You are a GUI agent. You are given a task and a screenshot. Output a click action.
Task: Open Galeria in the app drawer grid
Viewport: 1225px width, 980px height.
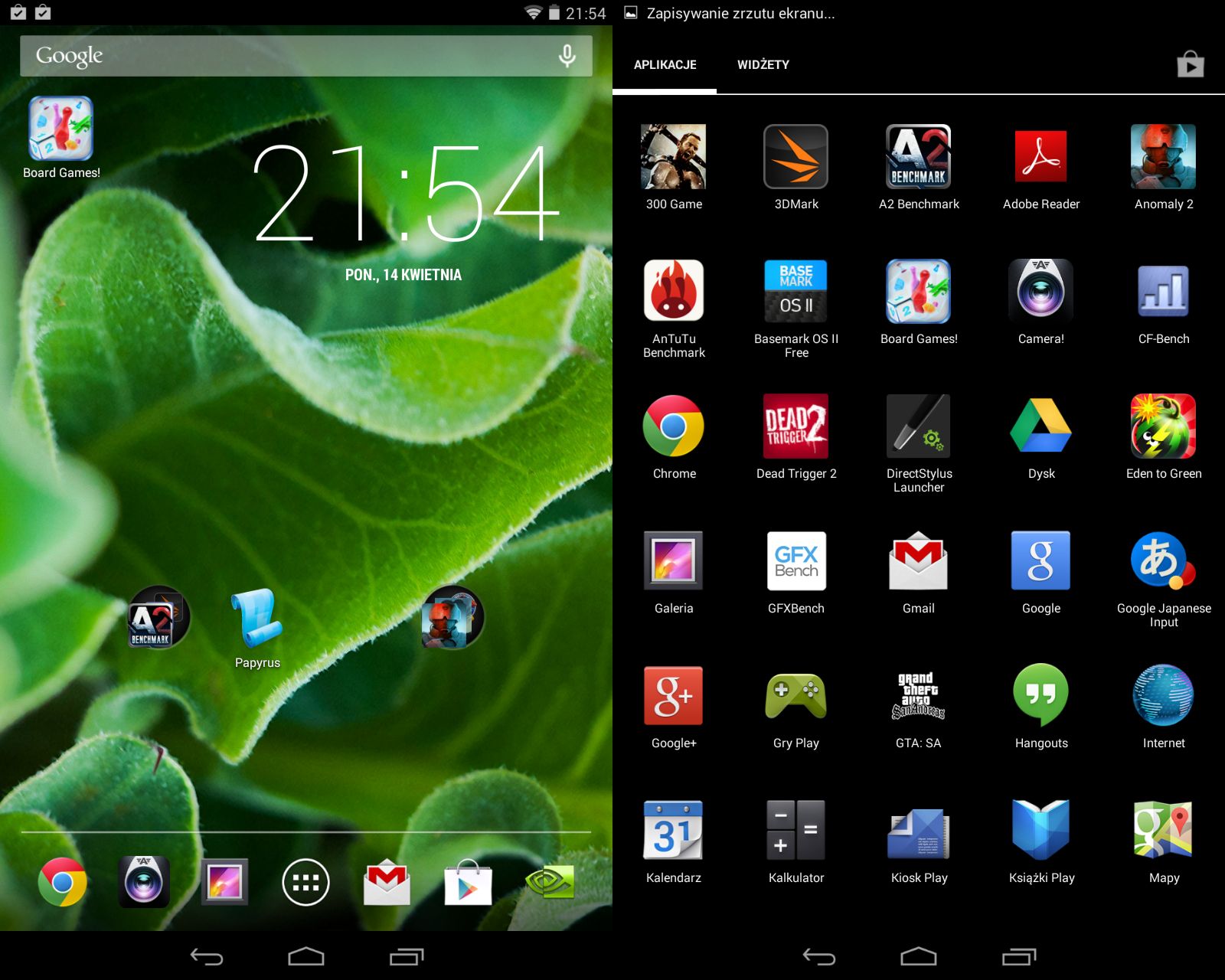tap(674, 561)
